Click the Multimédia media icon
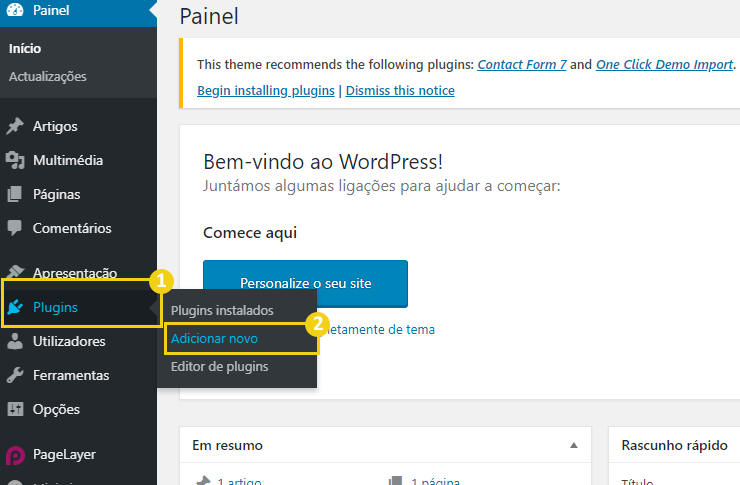Viewport: 740px width, 485px height. pyautogui.click(x=15, y=160)
